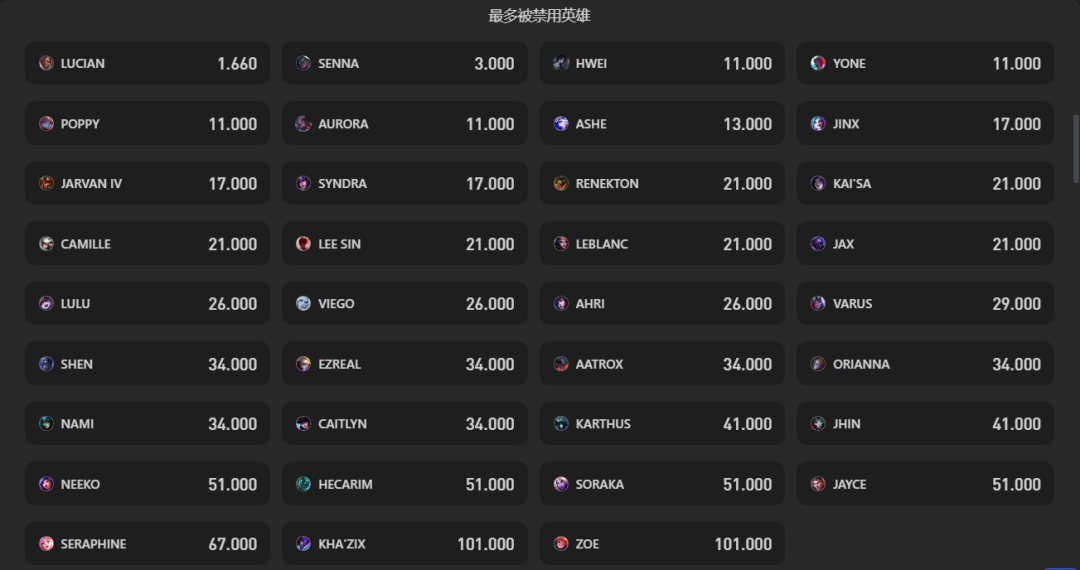Click the Senna champion portrait icon
Image resolution: width=1080 pixels, height=570 pixels.
(303, 63)
